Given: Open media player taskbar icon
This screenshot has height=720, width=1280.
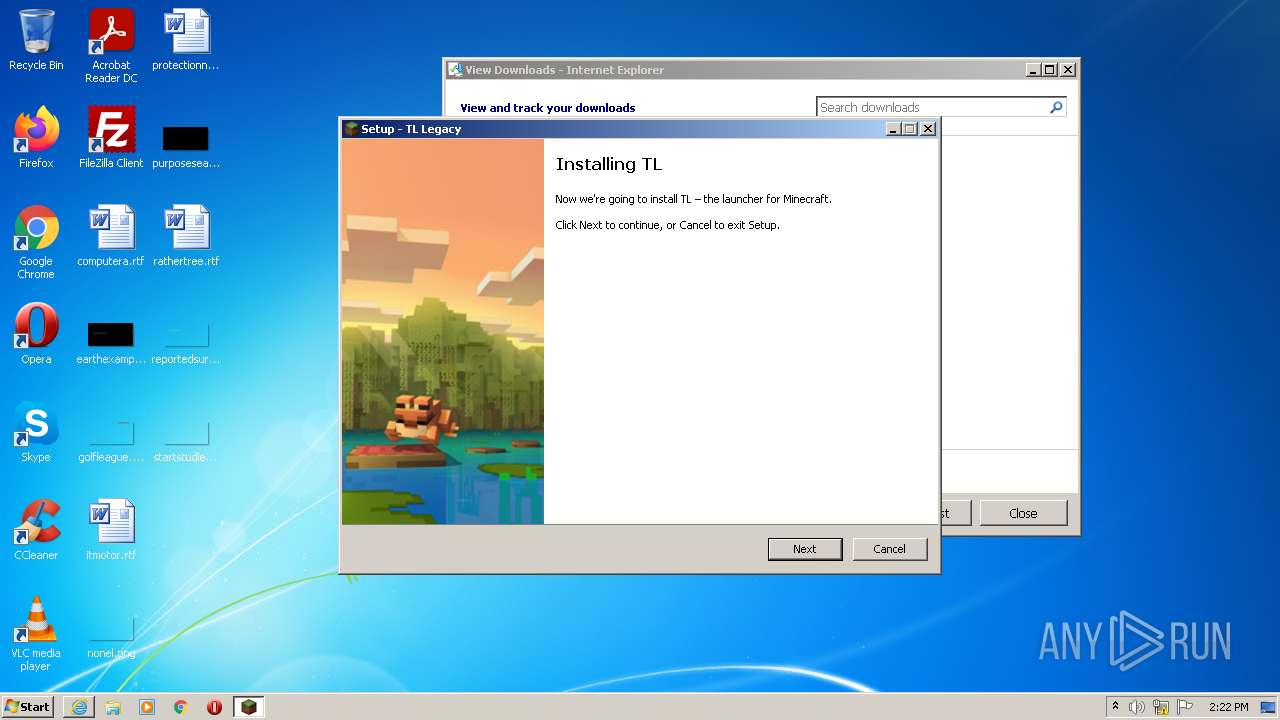Looking at the screenshot, I should pos(147,707).
